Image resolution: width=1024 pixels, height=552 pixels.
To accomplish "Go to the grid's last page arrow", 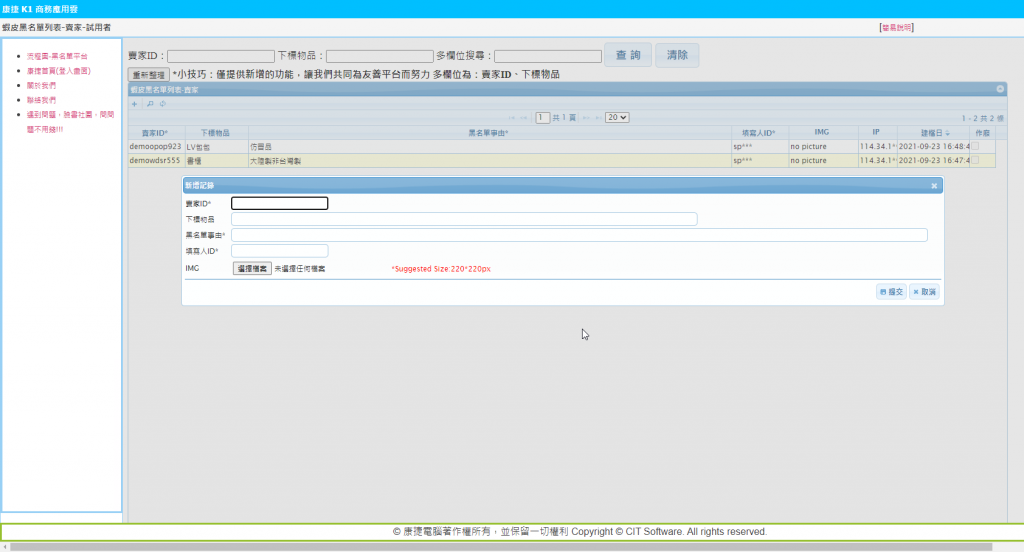I will [598, 117].
